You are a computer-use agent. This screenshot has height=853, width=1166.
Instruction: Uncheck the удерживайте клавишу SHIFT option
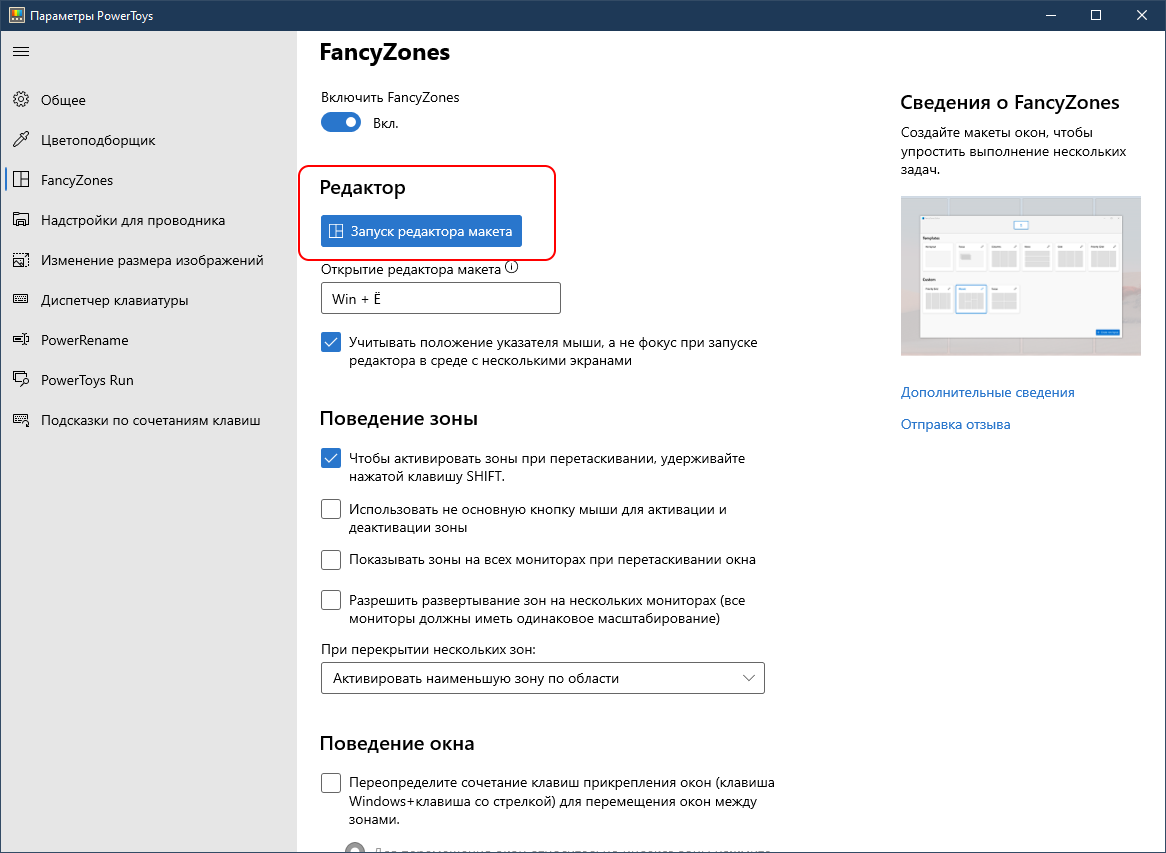331,458
